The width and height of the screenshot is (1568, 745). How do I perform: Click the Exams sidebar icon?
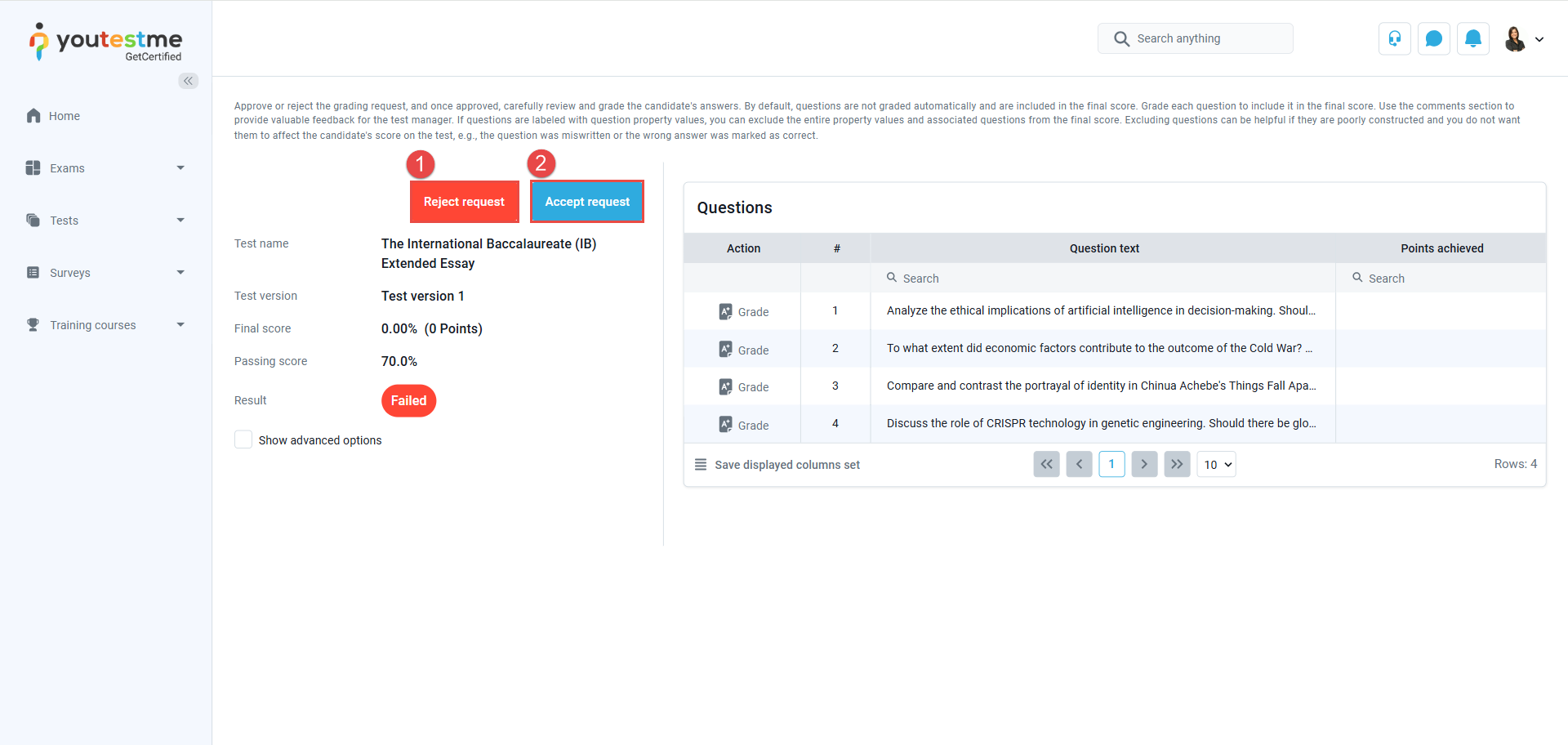33,168
